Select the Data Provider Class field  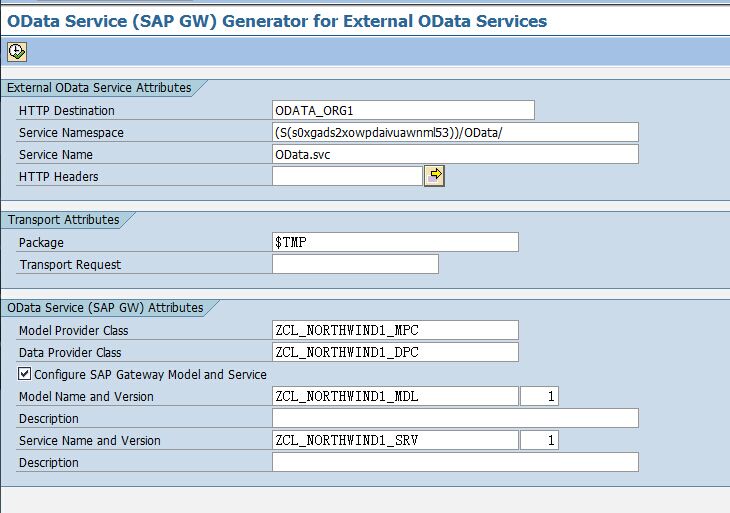395,352
